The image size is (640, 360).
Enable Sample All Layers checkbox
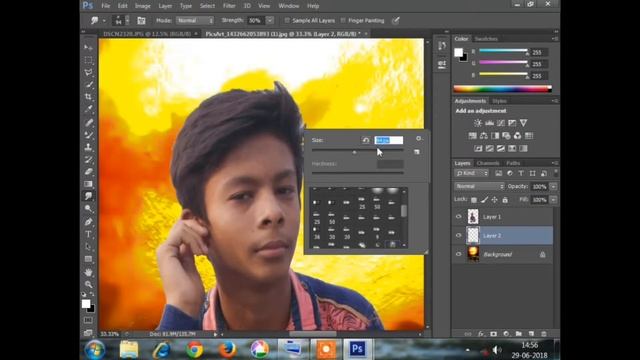pos(287,20)
